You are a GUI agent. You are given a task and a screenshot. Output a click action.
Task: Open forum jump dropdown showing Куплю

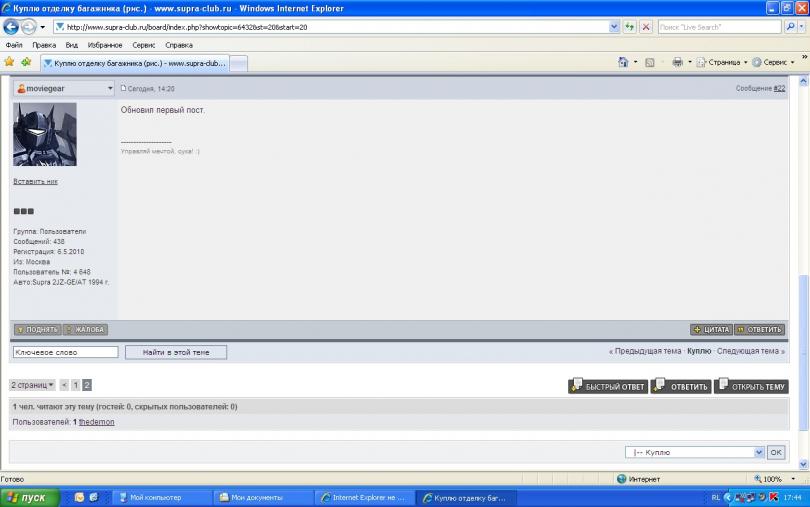pos(694,452)
